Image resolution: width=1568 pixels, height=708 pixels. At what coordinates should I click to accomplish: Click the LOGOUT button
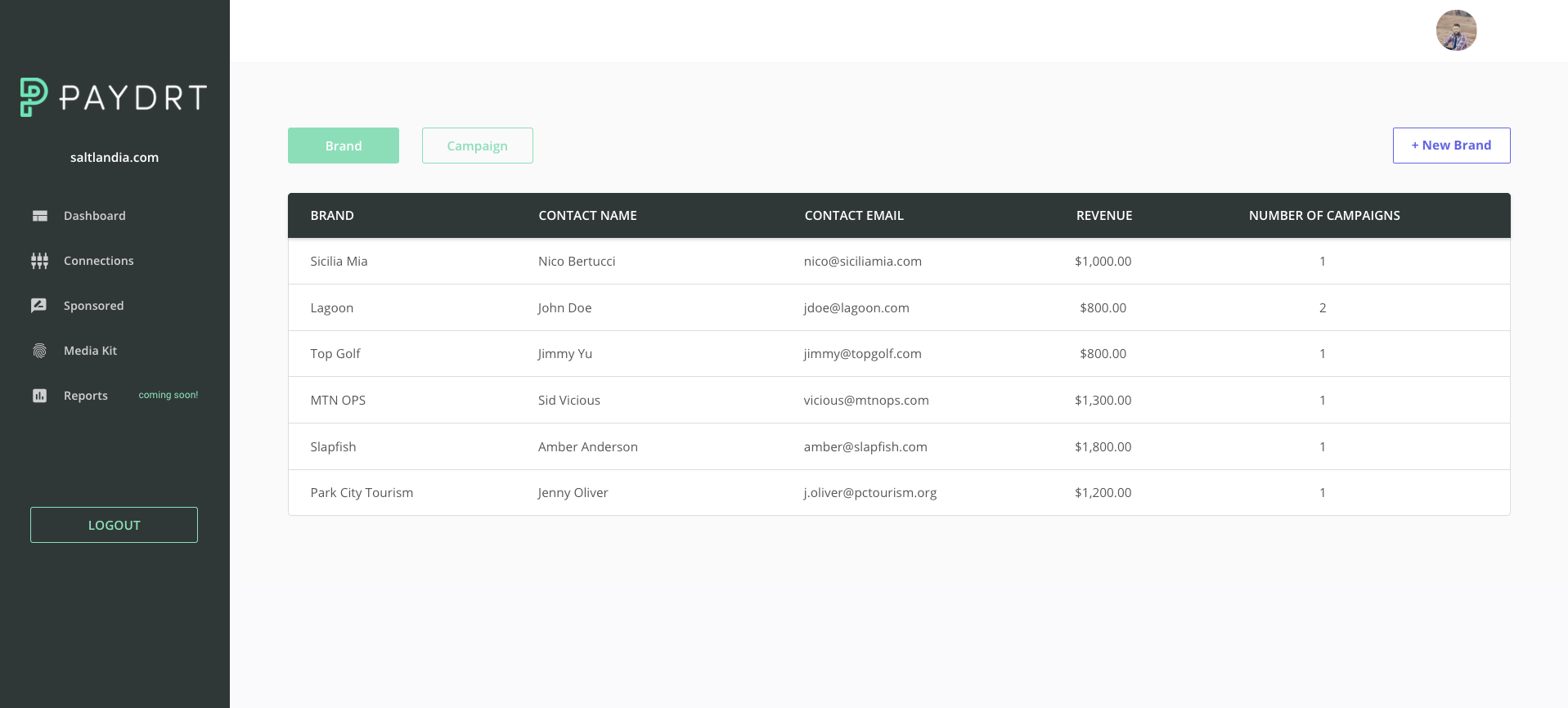pos(114,525)
